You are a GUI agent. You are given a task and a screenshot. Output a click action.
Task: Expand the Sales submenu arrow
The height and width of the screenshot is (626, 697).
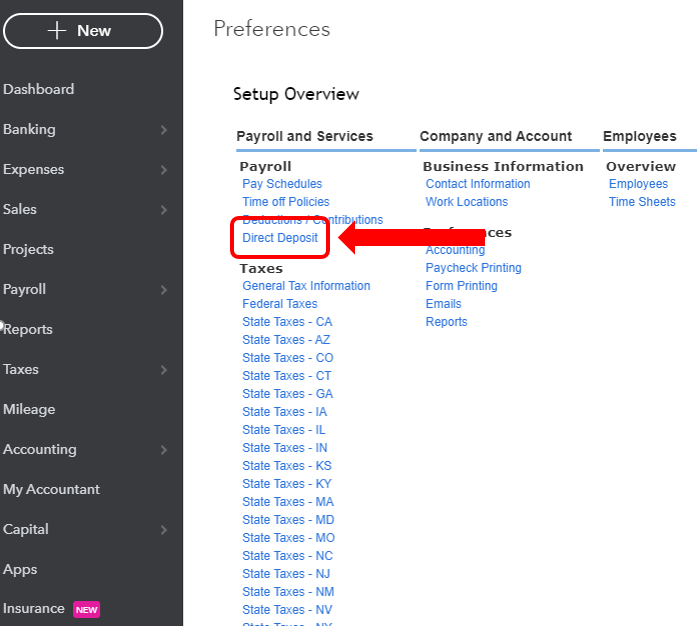tap(164, 210)
